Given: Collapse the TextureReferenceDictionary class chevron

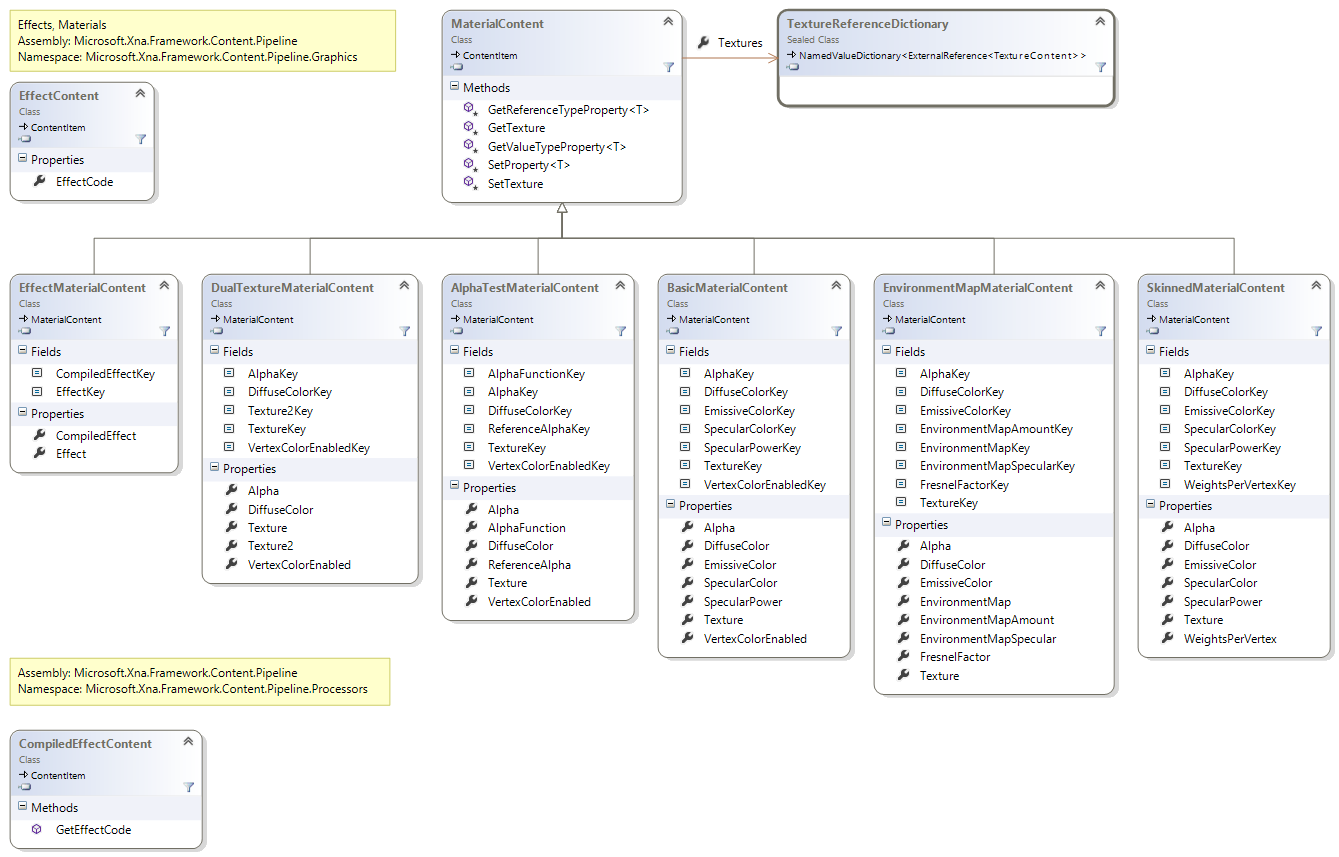Looking at the screenshot, I should [x=1100, y=21].
